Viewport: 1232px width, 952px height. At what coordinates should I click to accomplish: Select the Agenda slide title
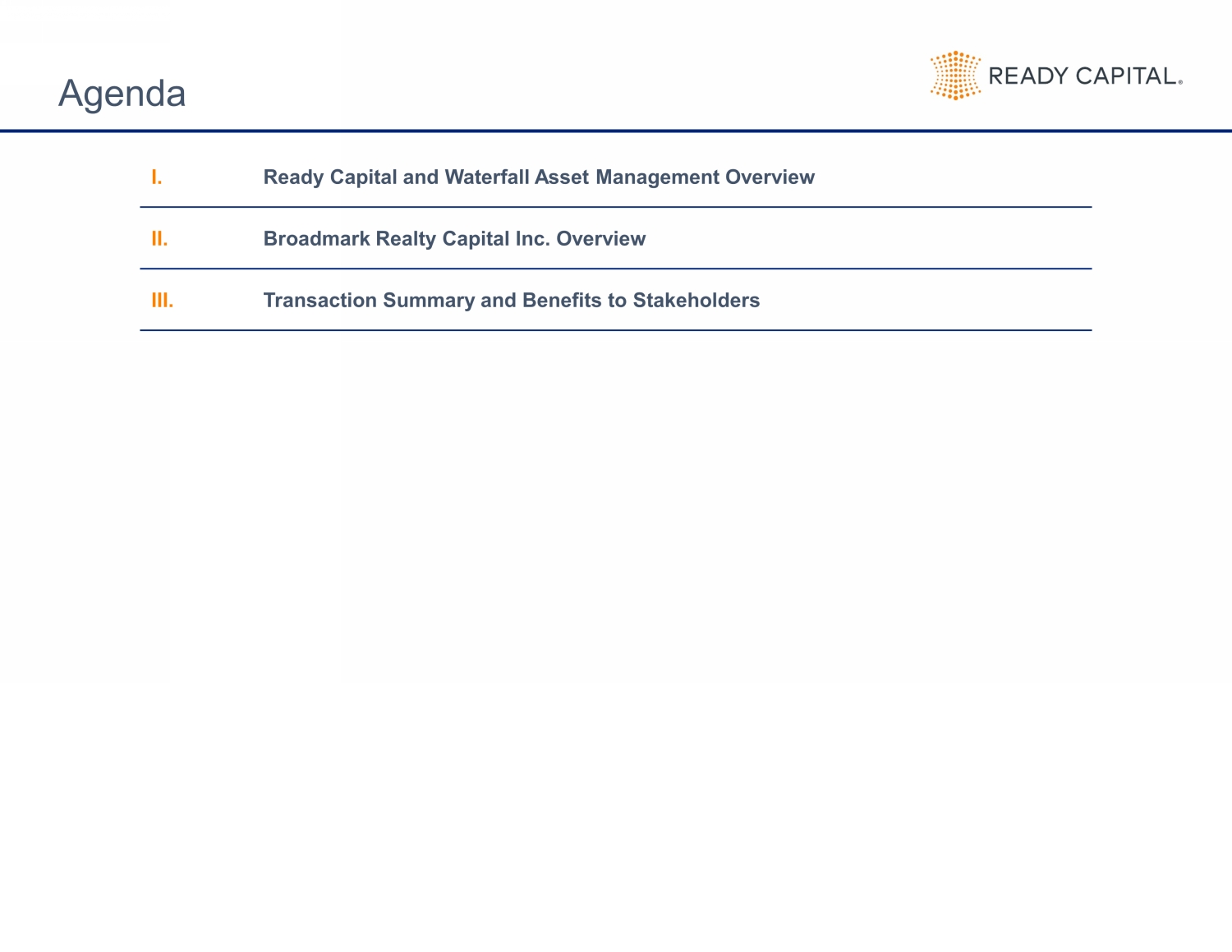tap(122, 94)
